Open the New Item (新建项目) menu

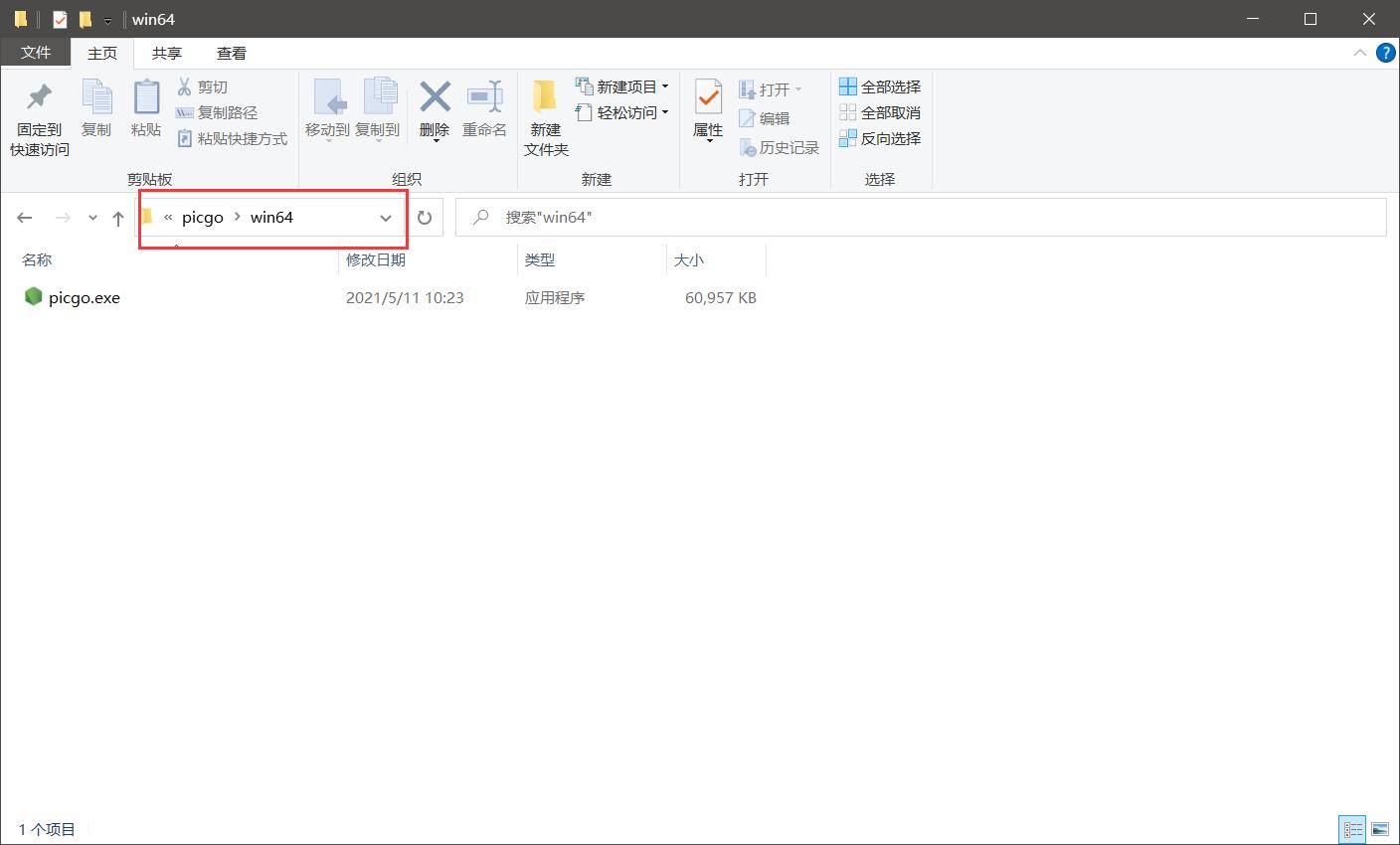point(622,87)
